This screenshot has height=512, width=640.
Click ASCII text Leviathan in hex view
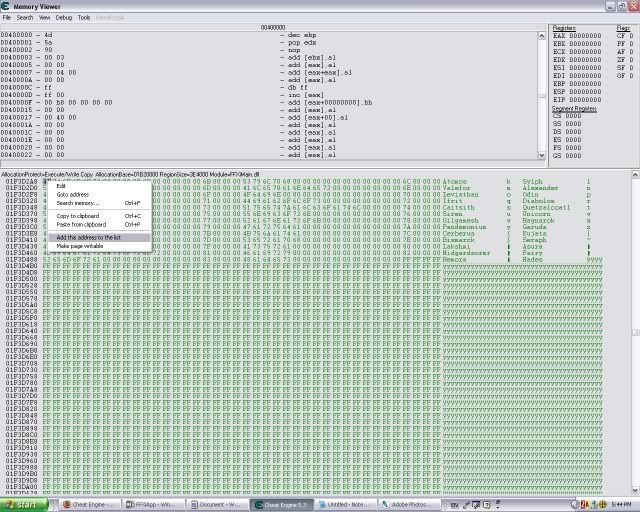pyautogui.click(x=460, y=194)
